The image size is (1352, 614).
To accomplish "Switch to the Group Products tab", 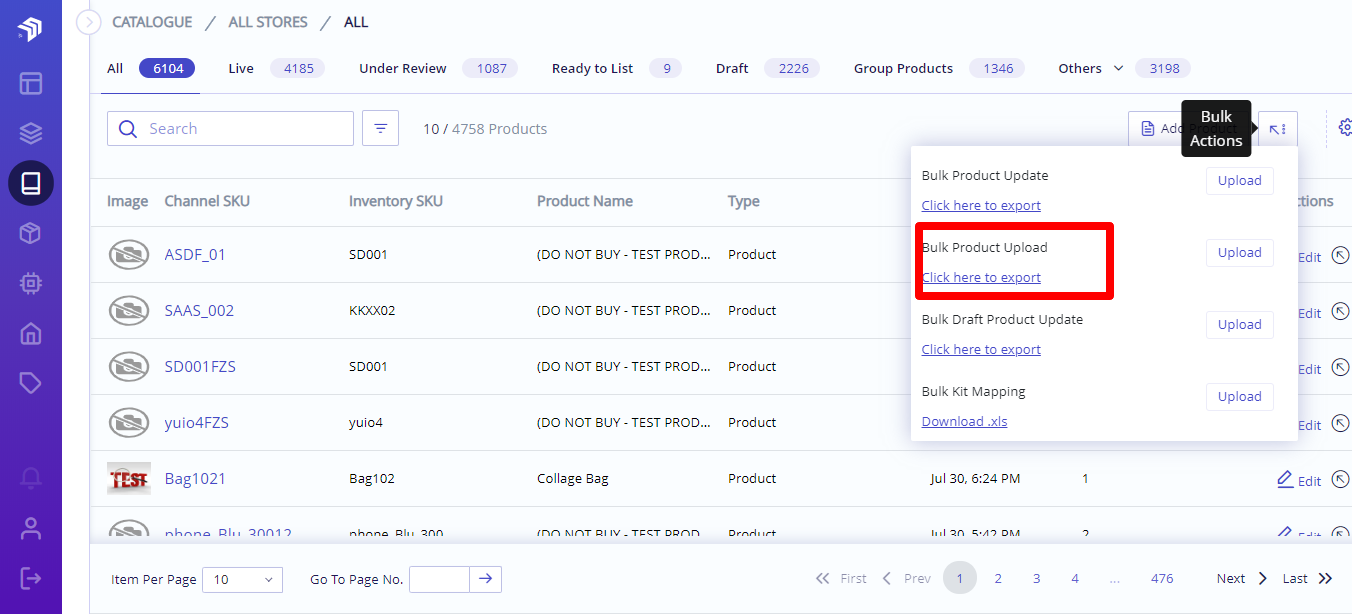I will pos(940,68).
